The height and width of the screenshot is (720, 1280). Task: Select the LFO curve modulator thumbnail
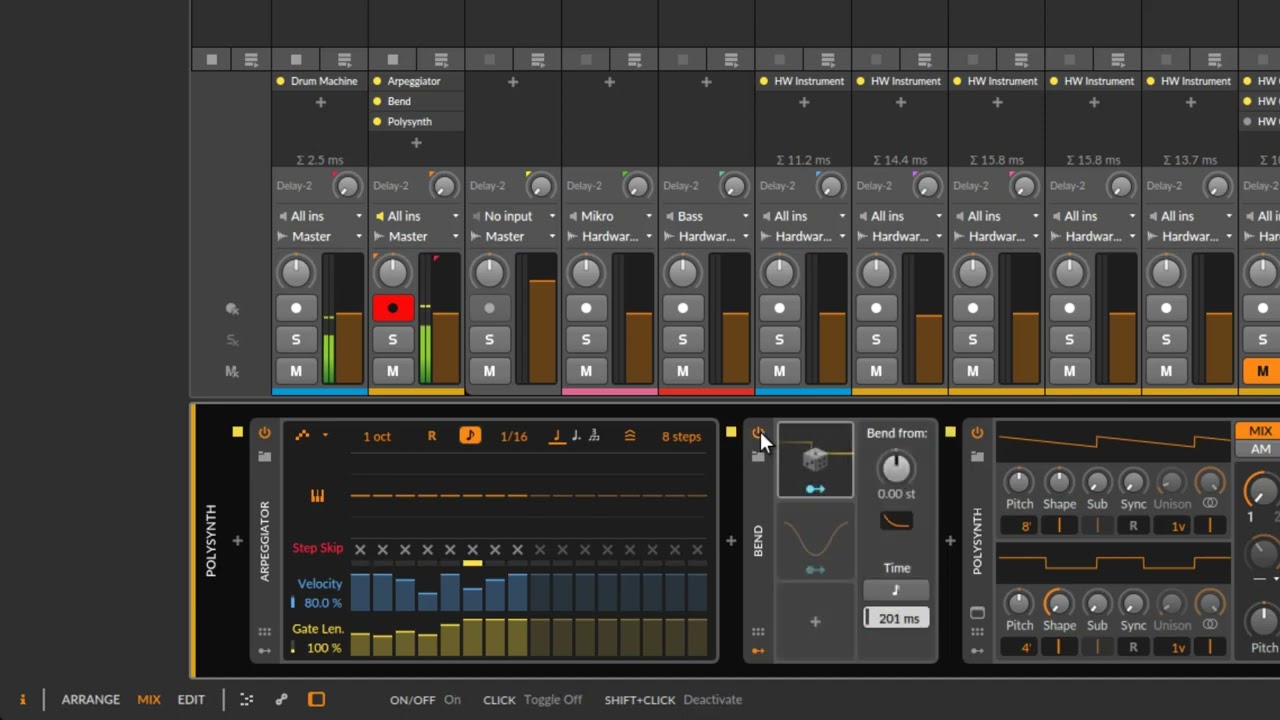coord(815,541)
